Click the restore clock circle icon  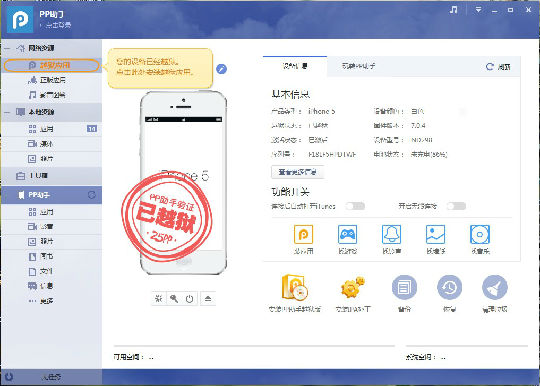coord(449,287)
